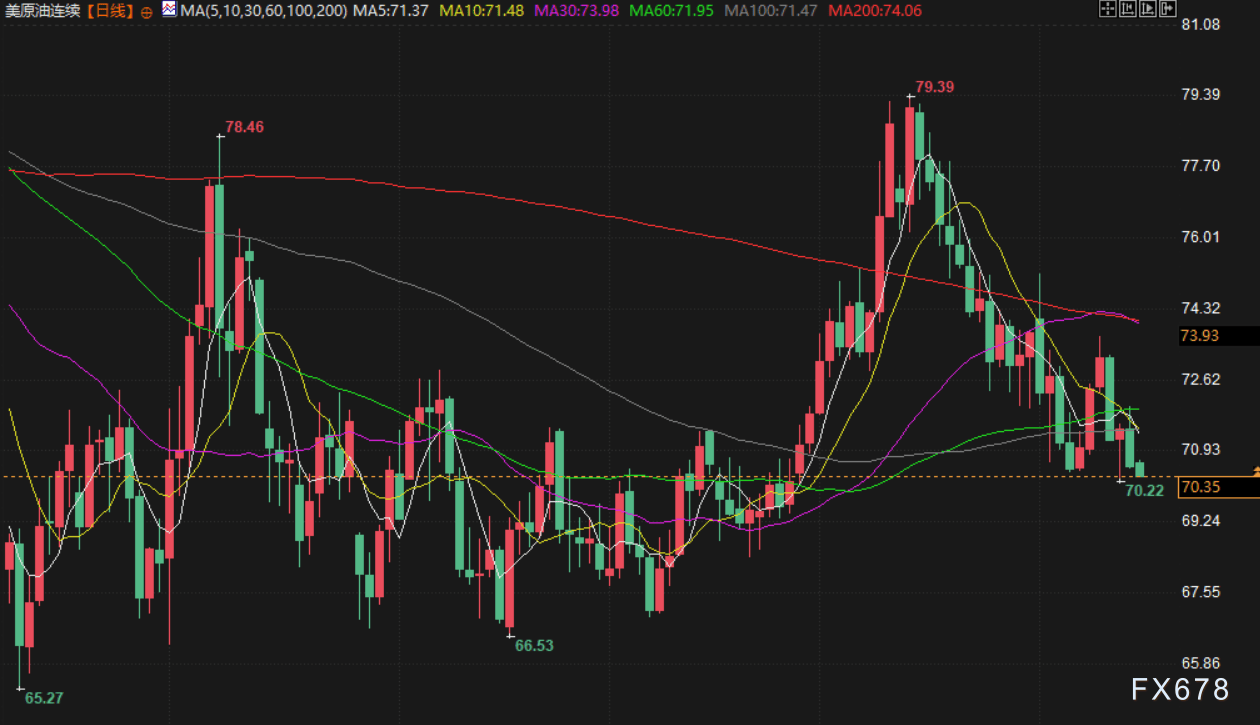The height and width of the screenshot is (725, 1260).
Task: Click the orange circle-plus icon beside 日线
Action: [146, 12]
